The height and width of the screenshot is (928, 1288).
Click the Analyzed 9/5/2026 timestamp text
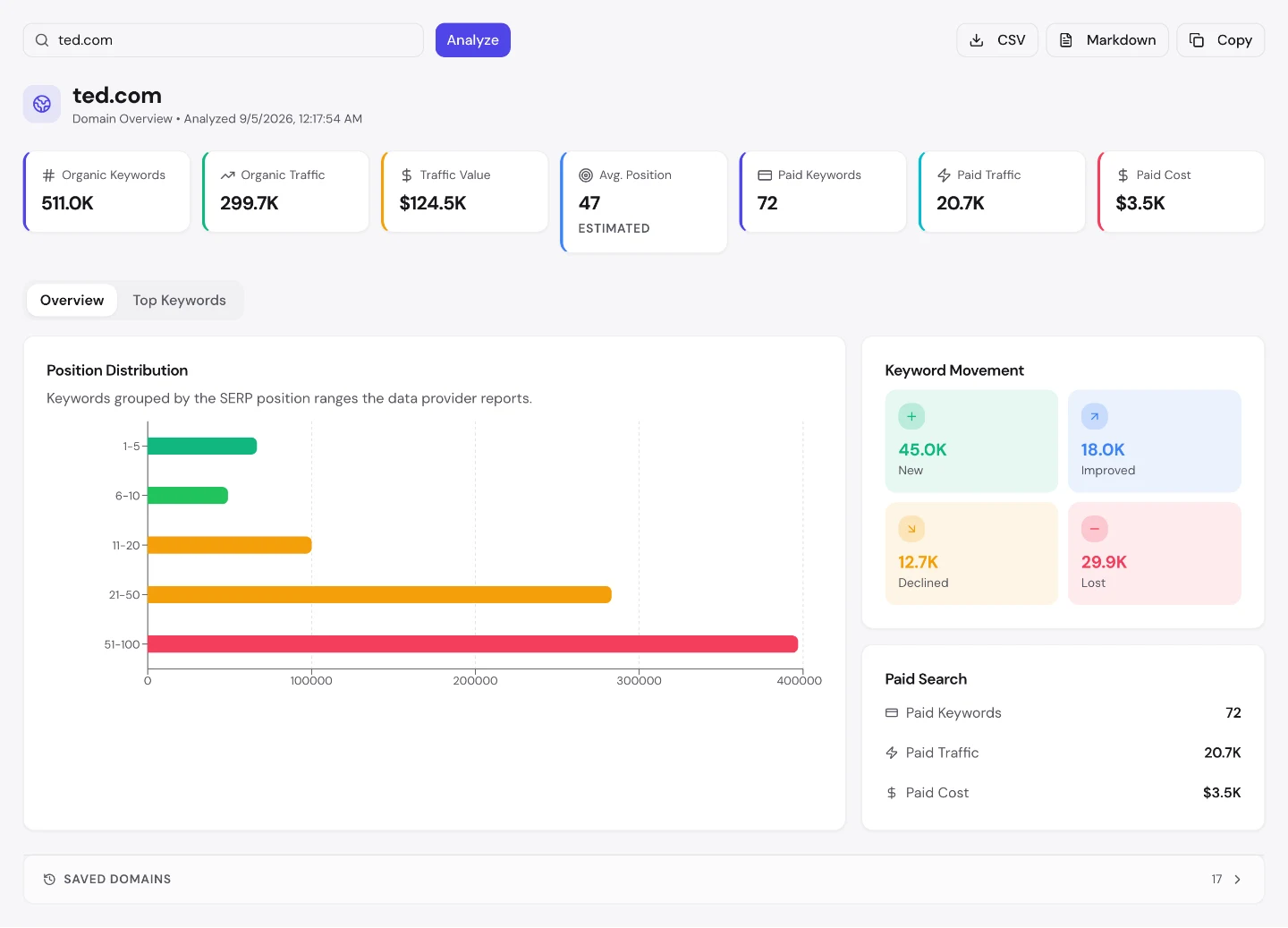point(273,119)
